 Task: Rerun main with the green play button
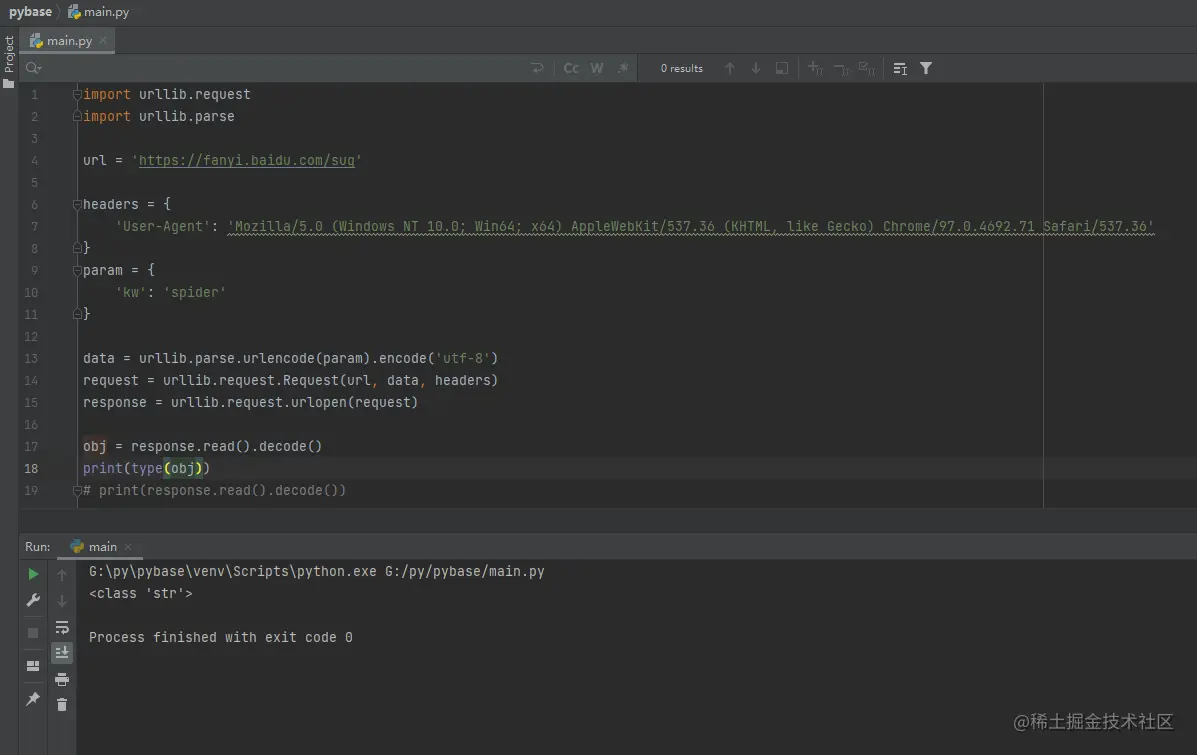(x=33, y=574)
